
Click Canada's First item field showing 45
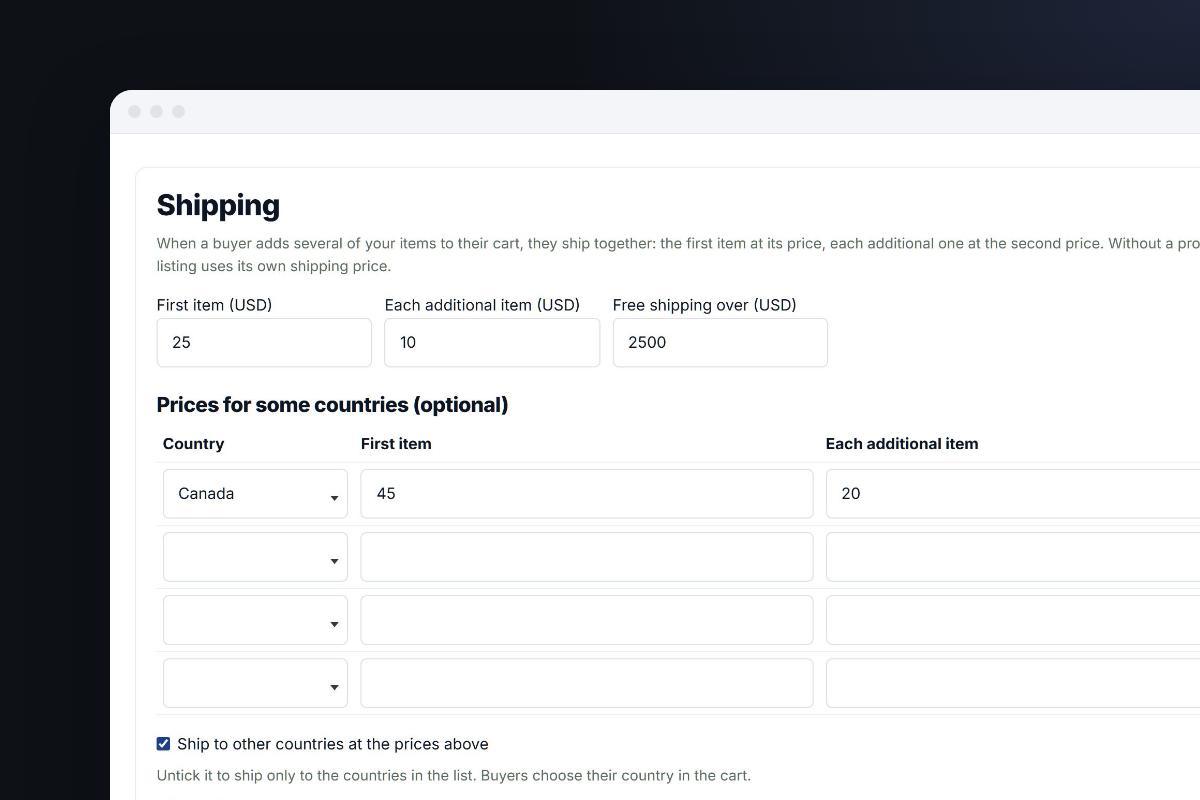click(587, 493)
